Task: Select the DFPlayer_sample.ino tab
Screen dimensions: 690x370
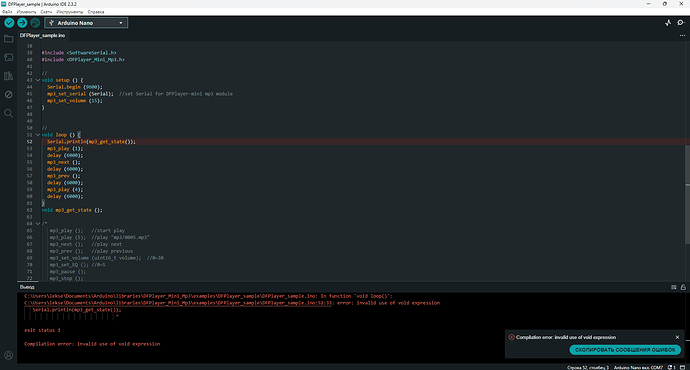Action: [42, 35]
